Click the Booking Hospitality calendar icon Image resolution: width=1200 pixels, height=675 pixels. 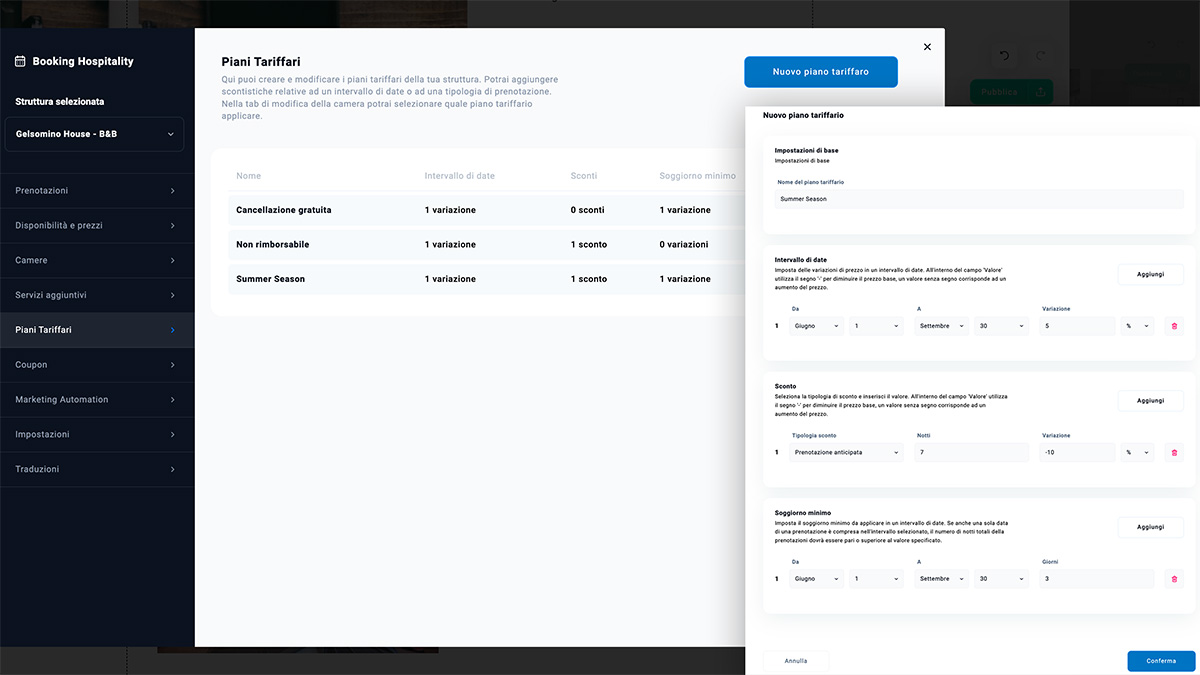20,61
